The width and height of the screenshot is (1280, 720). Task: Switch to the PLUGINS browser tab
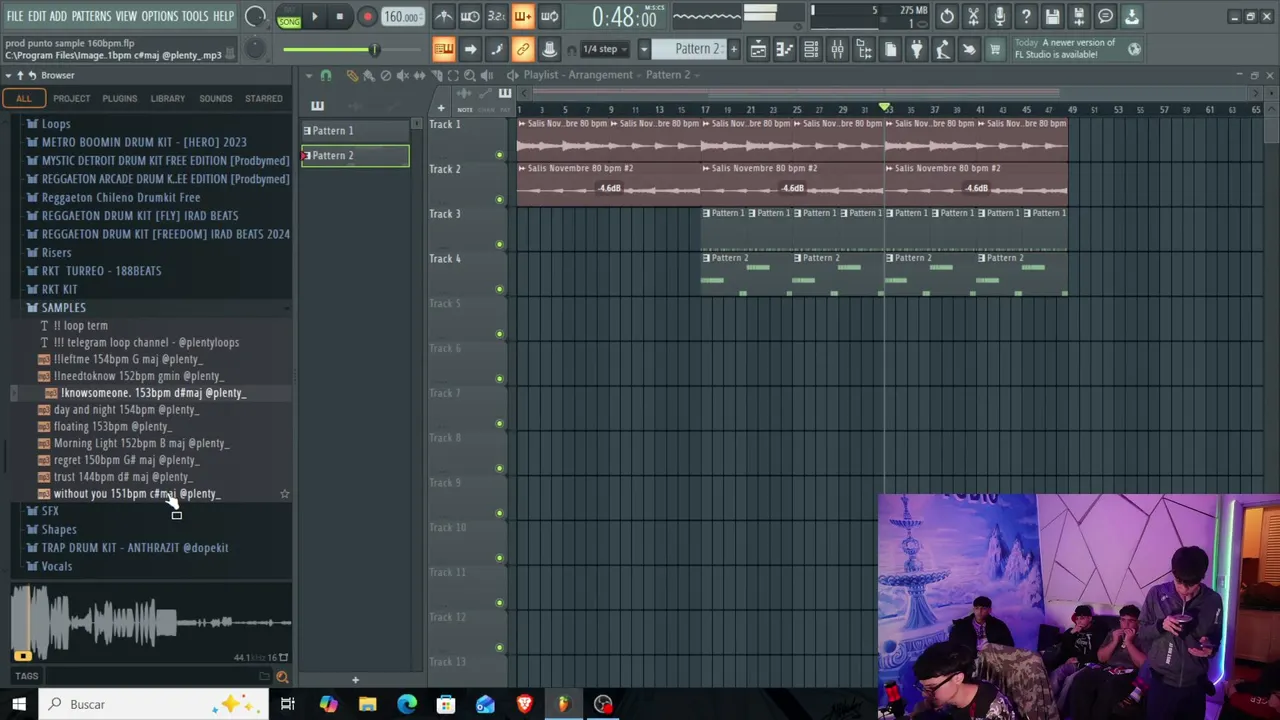119,98
